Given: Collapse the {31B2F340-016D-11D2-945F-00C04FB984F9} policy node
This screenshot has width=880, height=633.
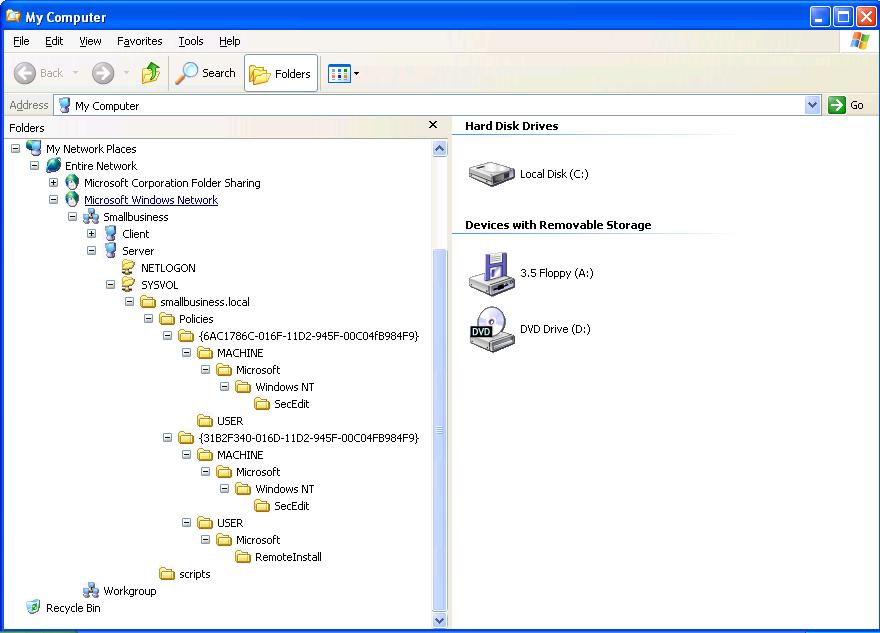Looking at the screenshot, I should pos(167,438).
